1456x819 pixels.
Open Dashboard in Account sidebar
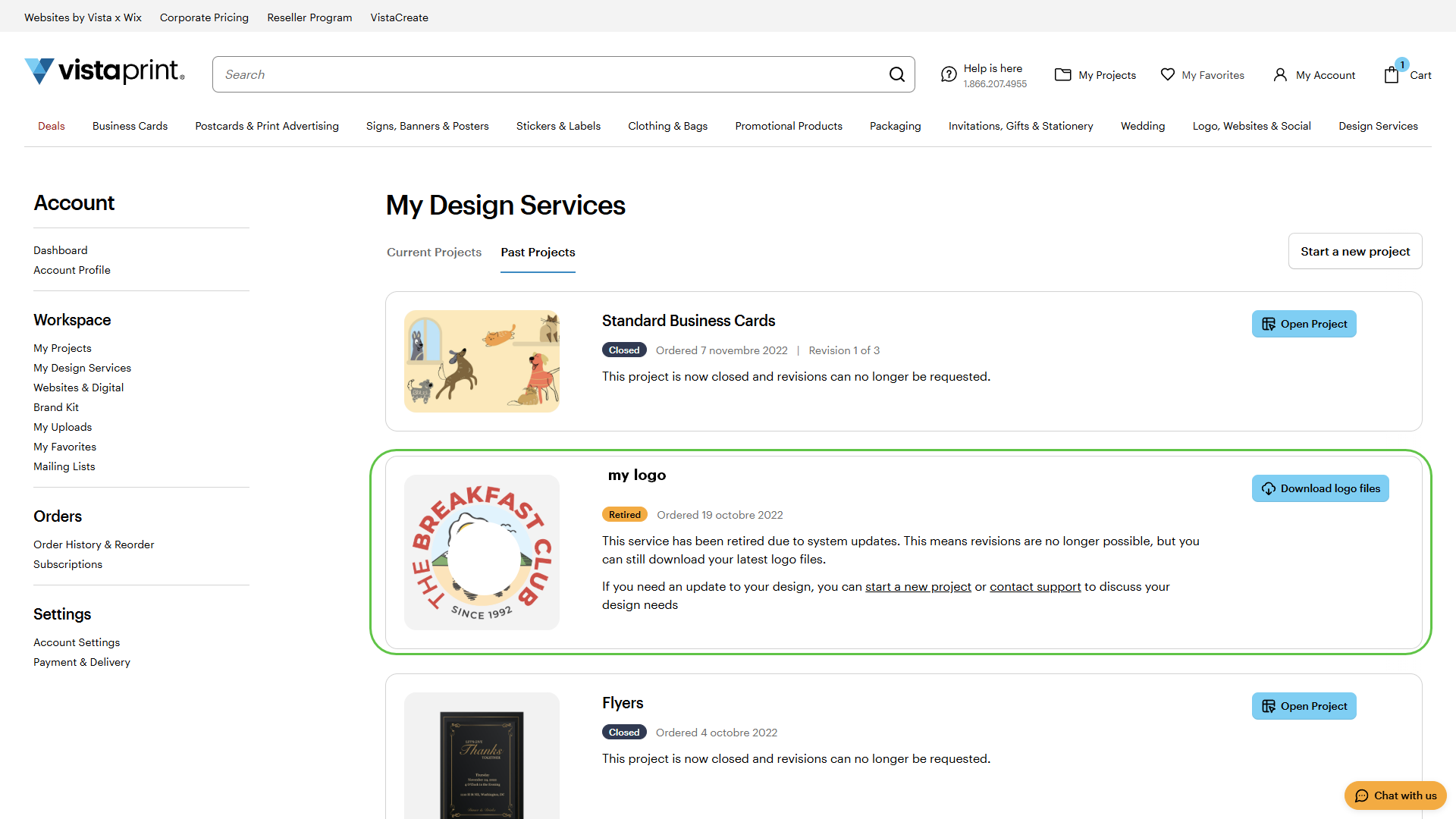point(61,250)
